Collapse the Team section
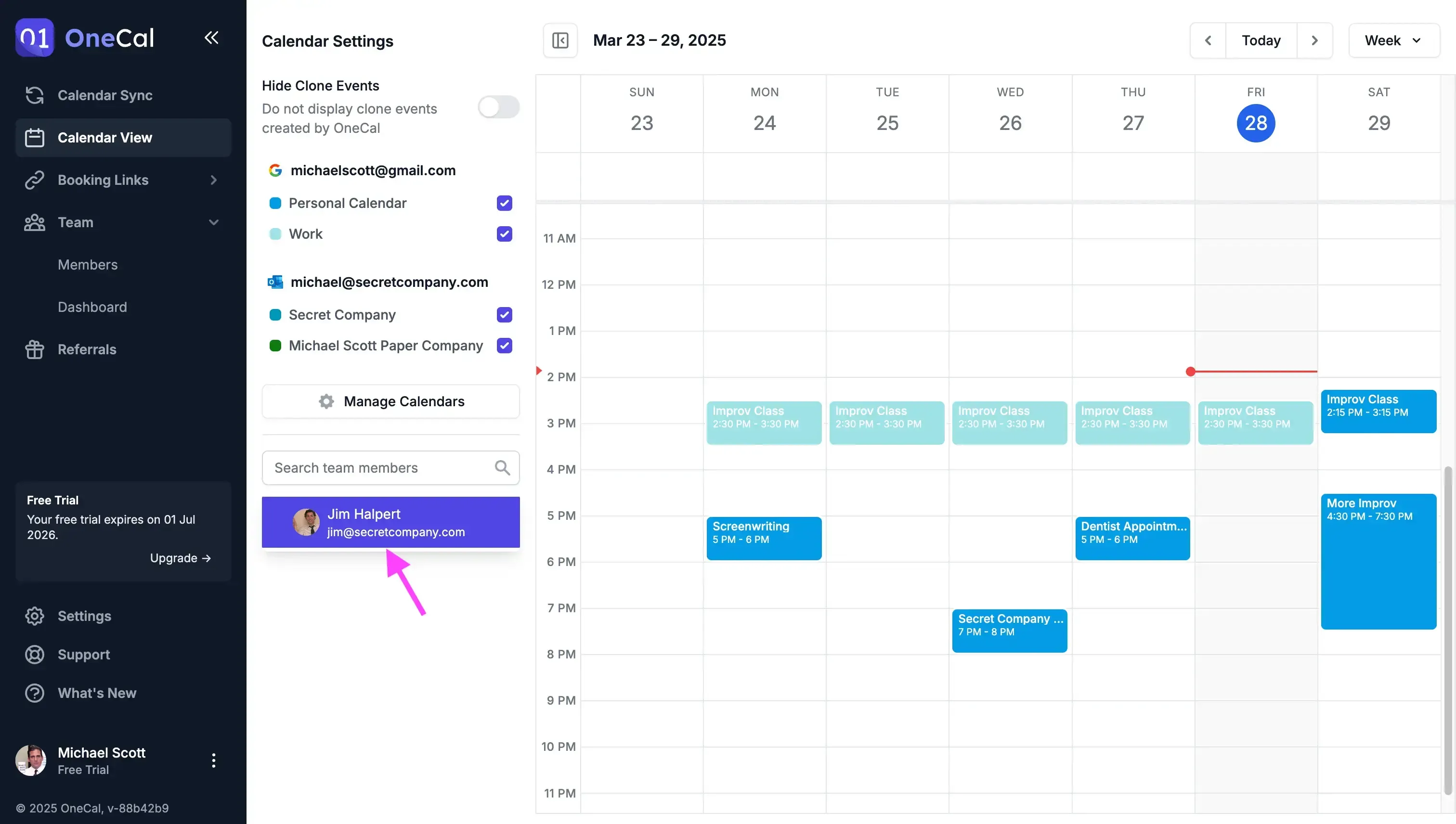1456x824 pixels. point(213,222)
